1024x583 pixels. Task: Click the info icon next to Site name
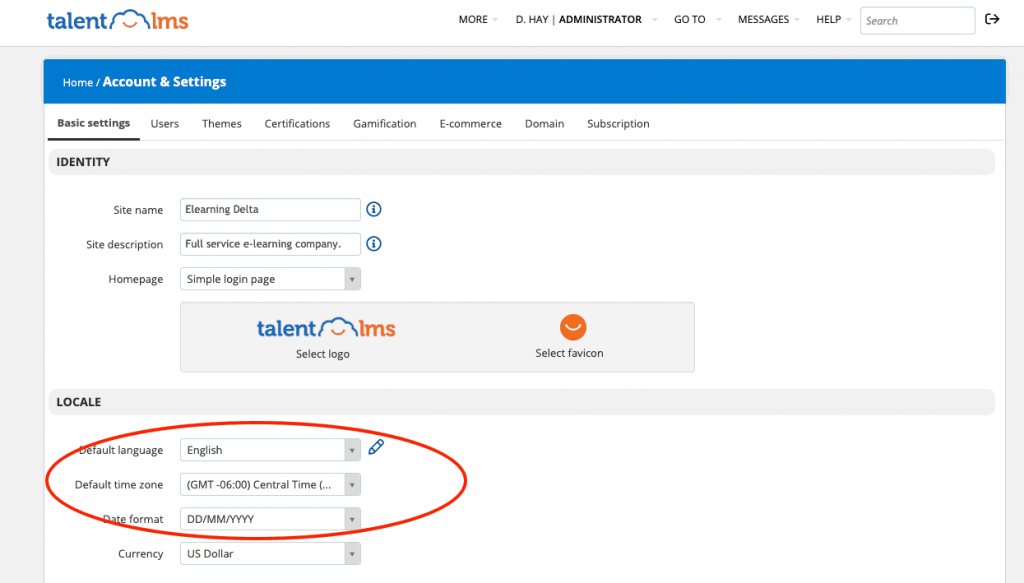pos(373,209)
